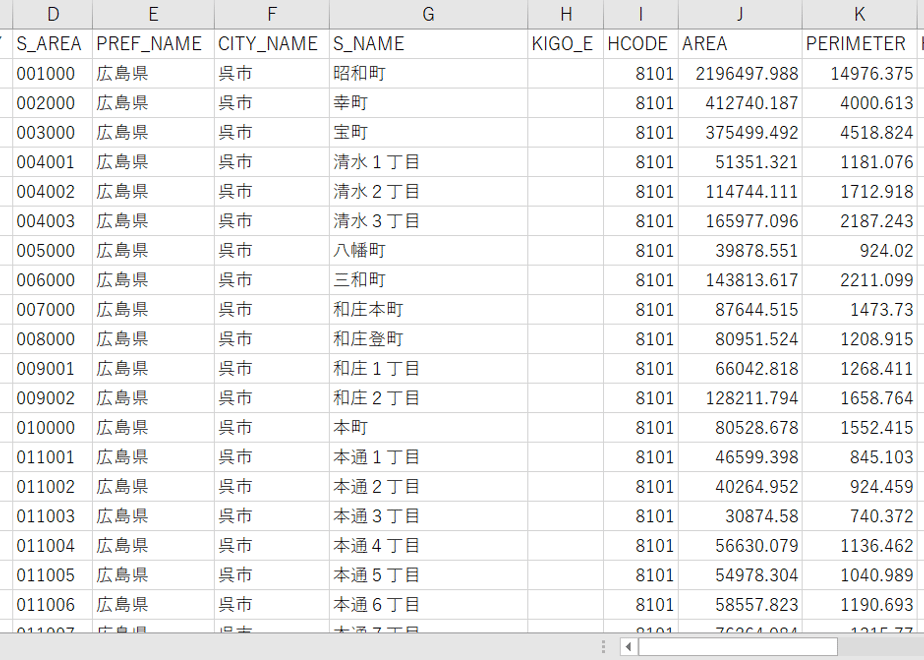Select HCODE 8101 in the 昭和町 row
The image size is (924, 660).
641,74
